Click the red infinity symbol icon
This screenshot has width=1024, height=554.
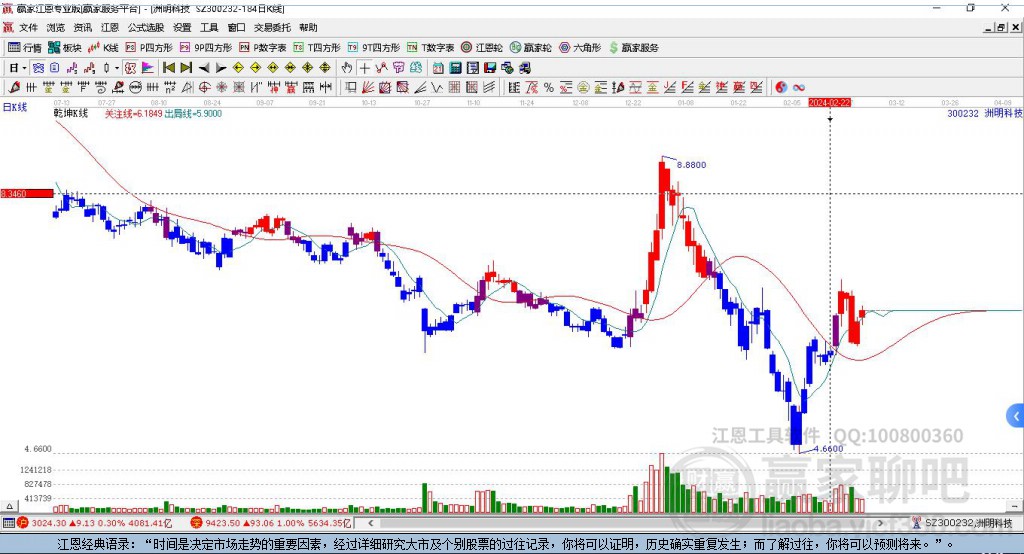click(x=799, y=88)
